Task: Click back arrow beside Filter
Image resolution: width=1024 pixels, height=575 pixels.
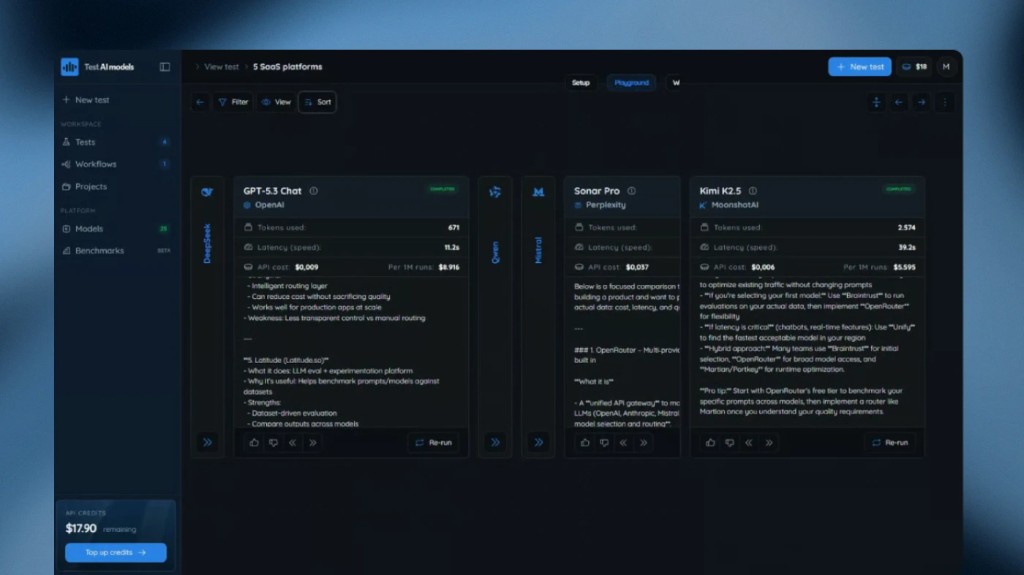Action: [x=200, y=102]
